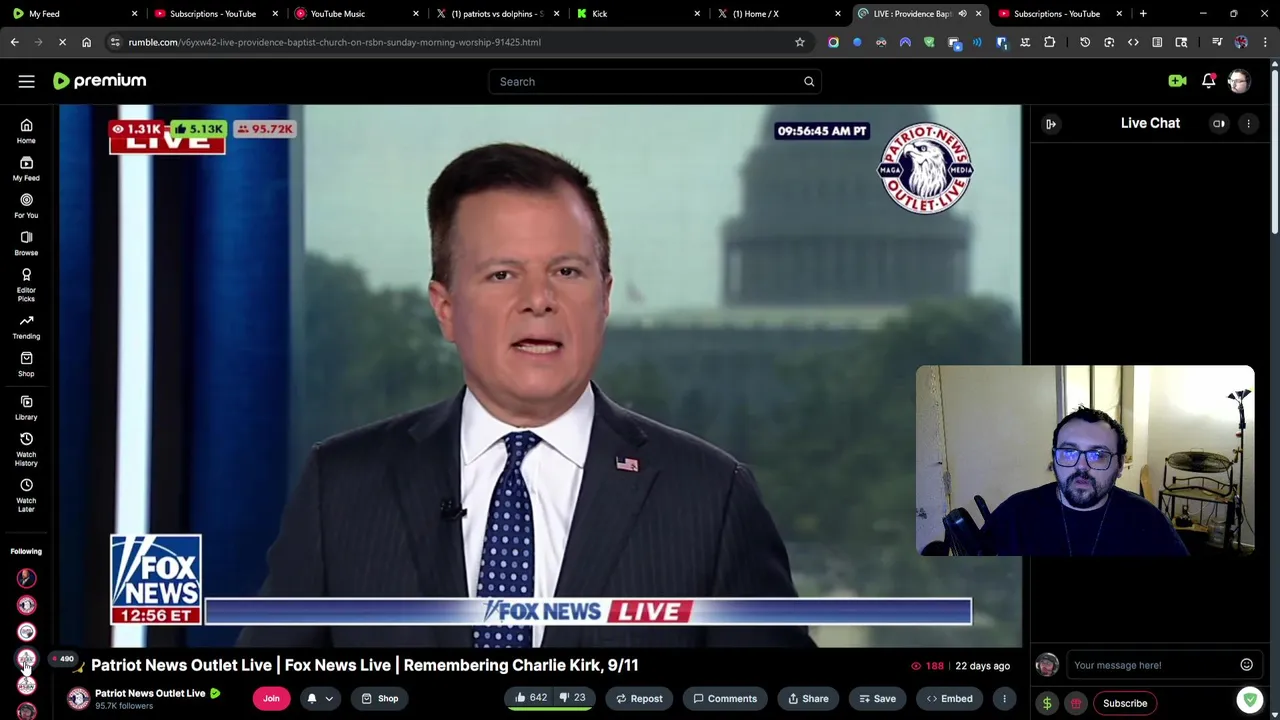Open Shop in the left sidebar
The image size is (1280, 720).
(x=26, y=364)
